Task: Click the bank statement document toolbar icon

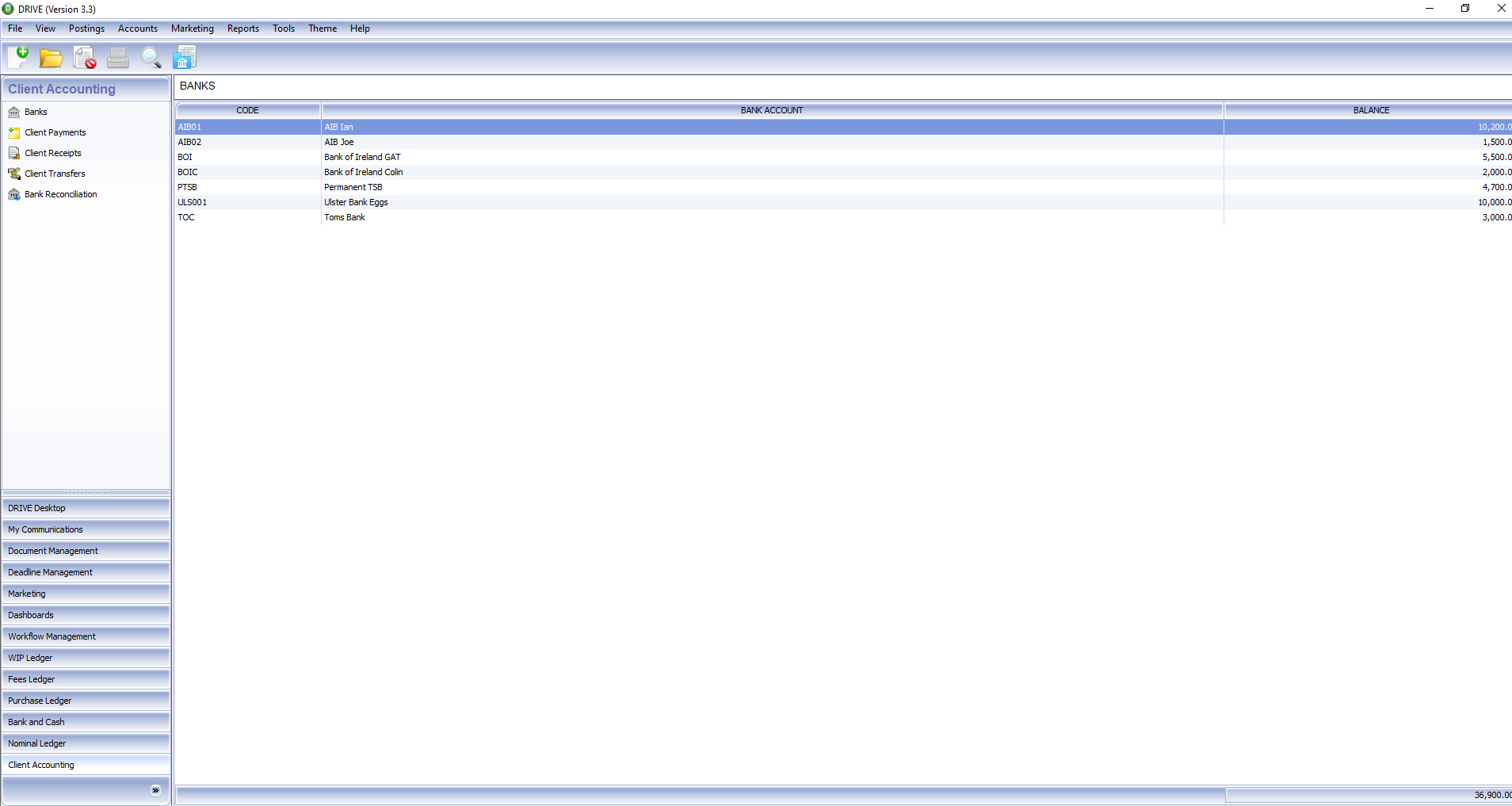Action: pyautogui.click(x=185, y=57)
